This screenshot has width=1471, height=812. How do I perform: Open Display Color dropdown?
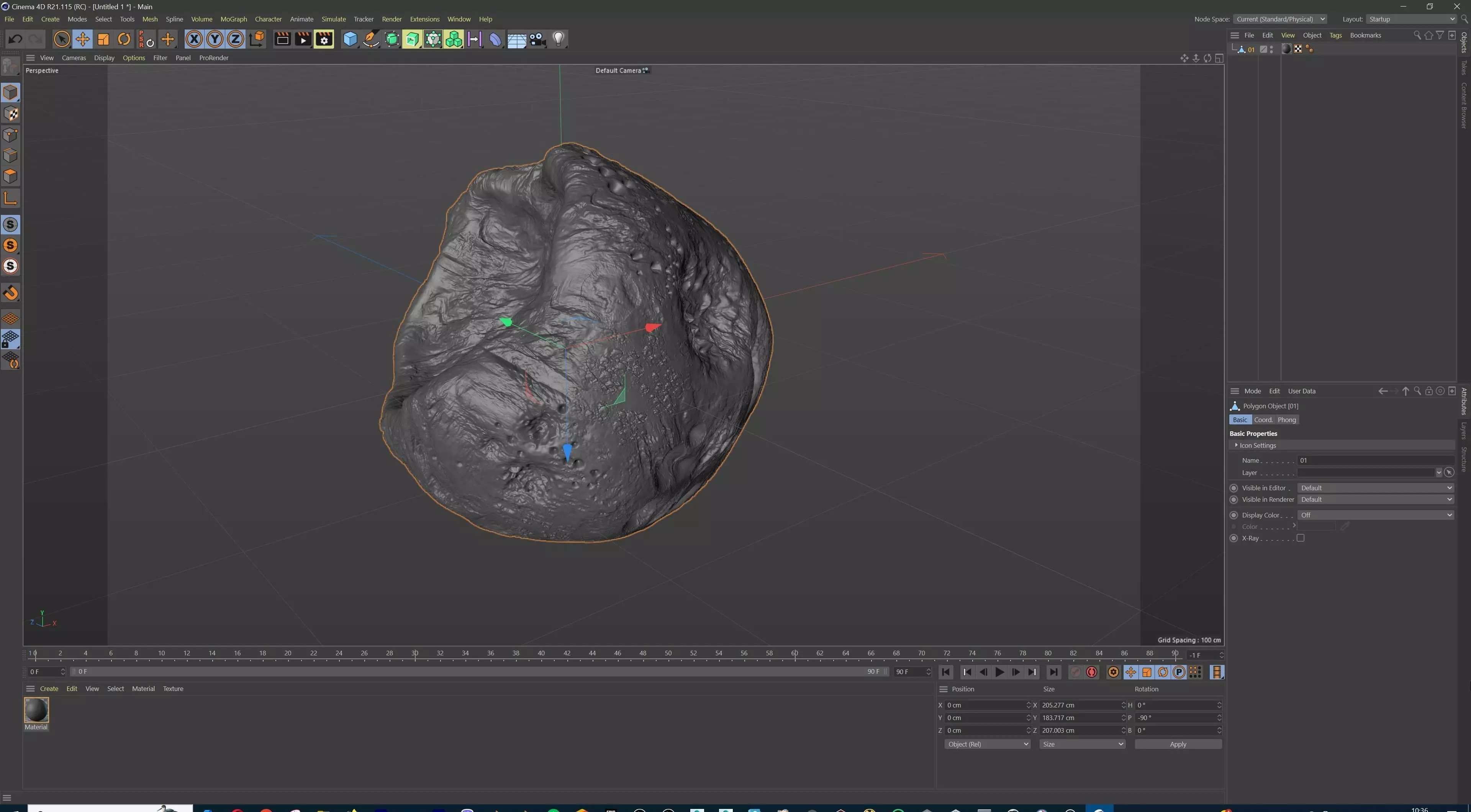coord(1375,515)
